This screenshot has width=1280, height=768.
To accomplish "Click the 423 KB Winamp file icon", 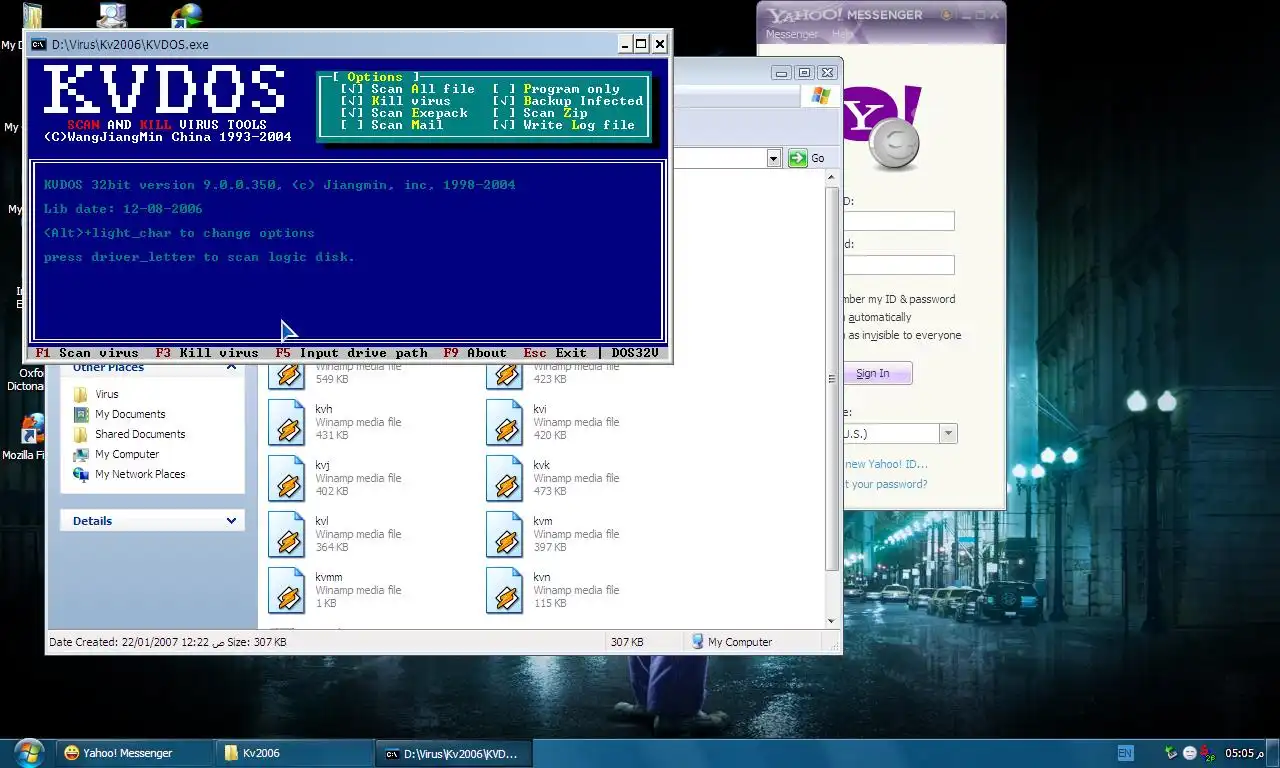I will point(505,375).
